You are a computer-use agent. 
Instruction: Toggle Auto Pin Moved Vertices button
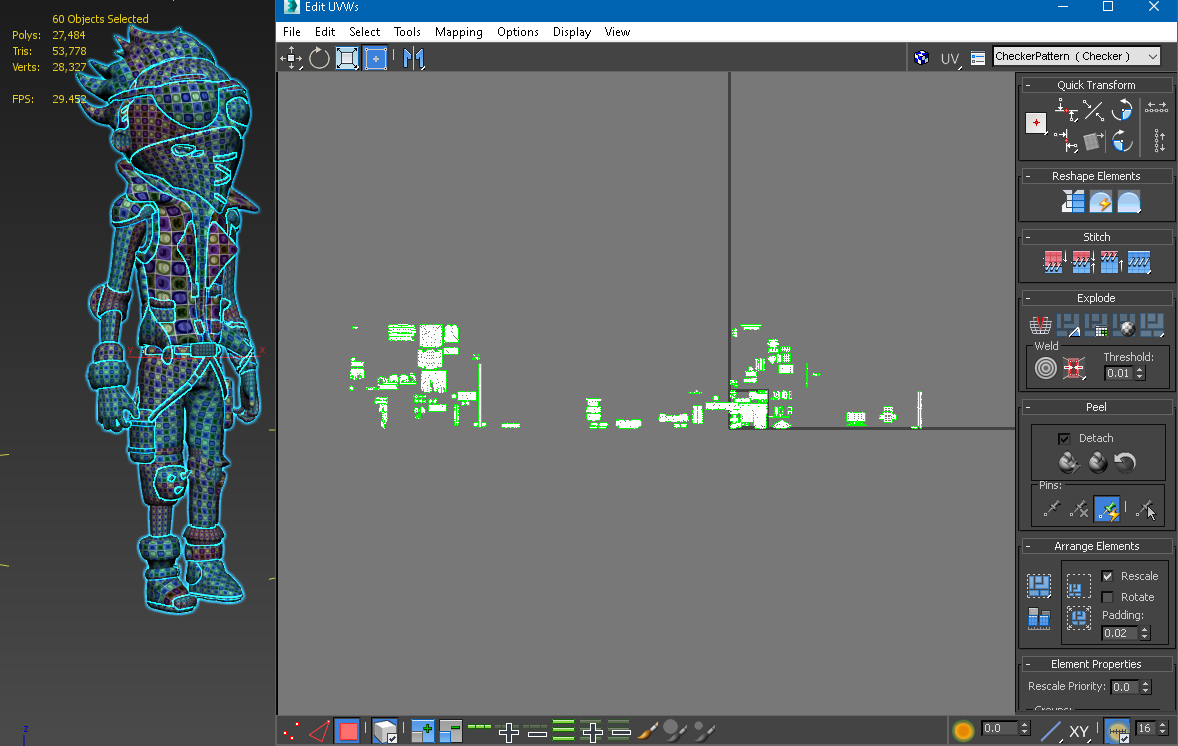[x=1107, y=509]
